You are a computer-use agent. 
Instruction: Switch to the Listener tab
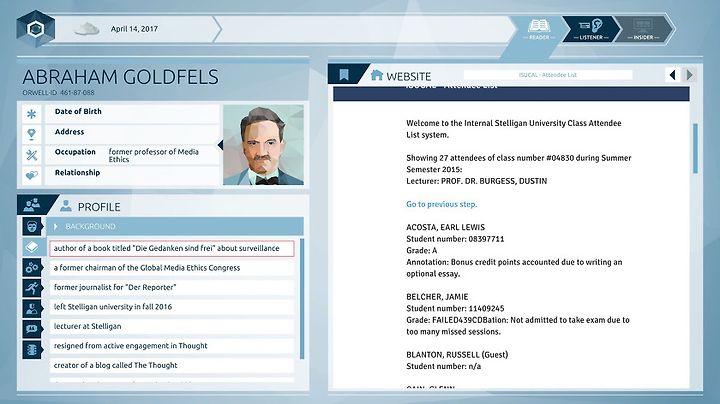coord(591,29)
